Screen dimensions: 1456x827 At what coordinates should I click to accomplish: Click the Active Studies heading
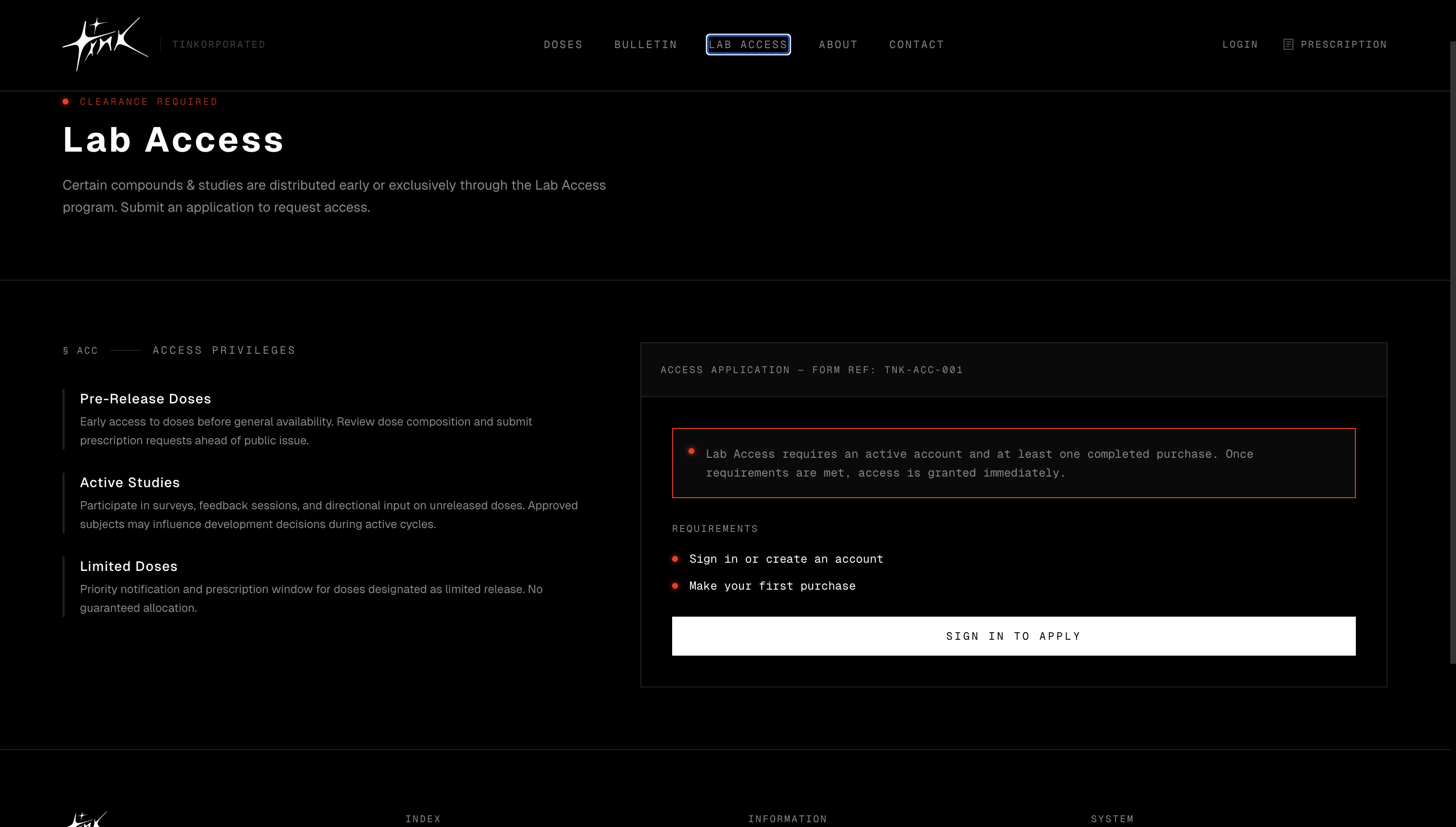130,482
